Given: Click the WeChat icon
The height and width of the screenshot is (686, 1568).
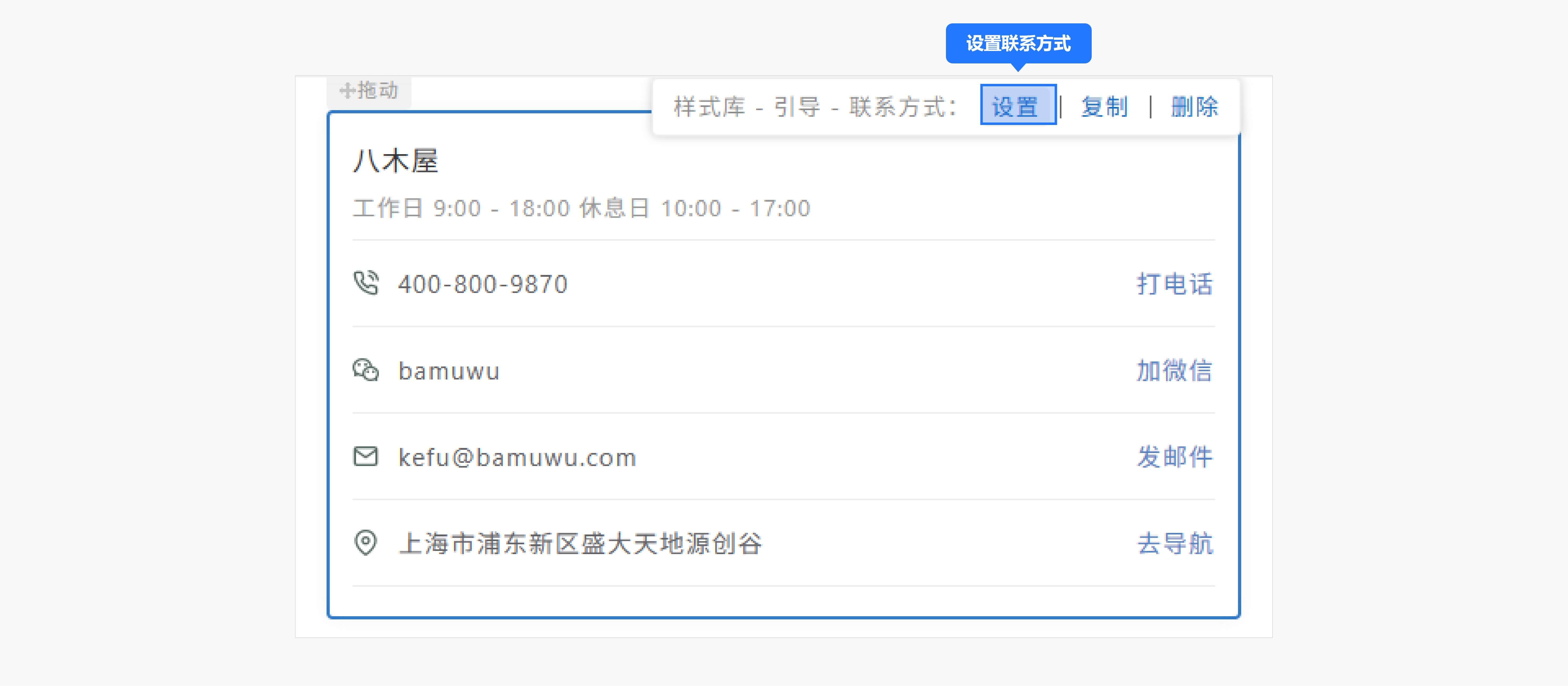Looking at the screenshot, I should (366, 370).
